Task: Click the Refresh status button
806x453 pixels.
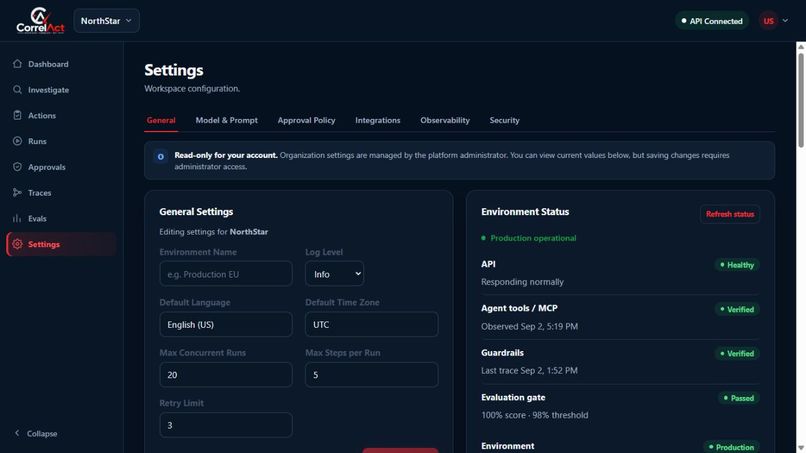Action: pos(730,214)
